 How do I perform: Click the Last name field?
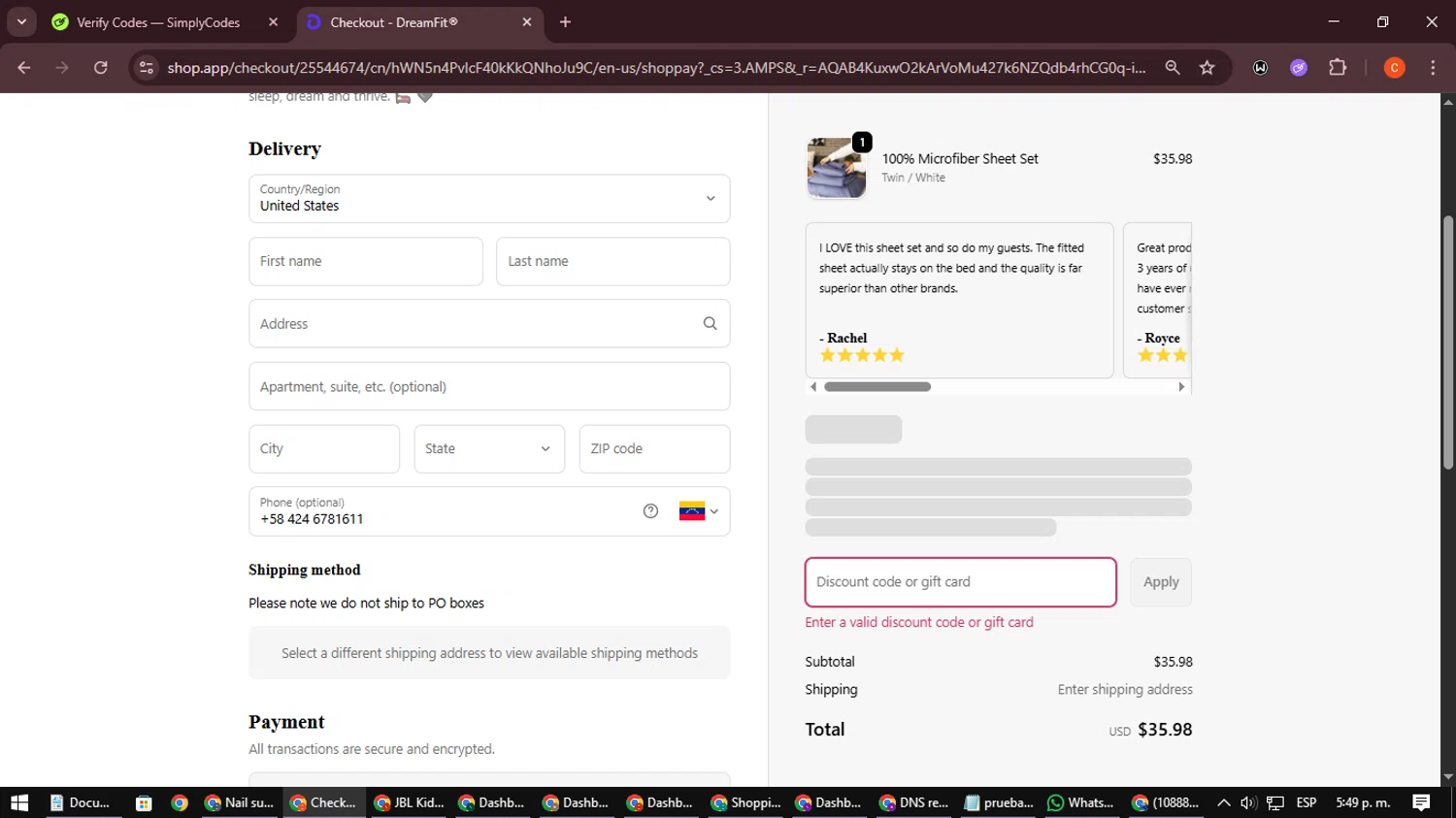point(612,261)
